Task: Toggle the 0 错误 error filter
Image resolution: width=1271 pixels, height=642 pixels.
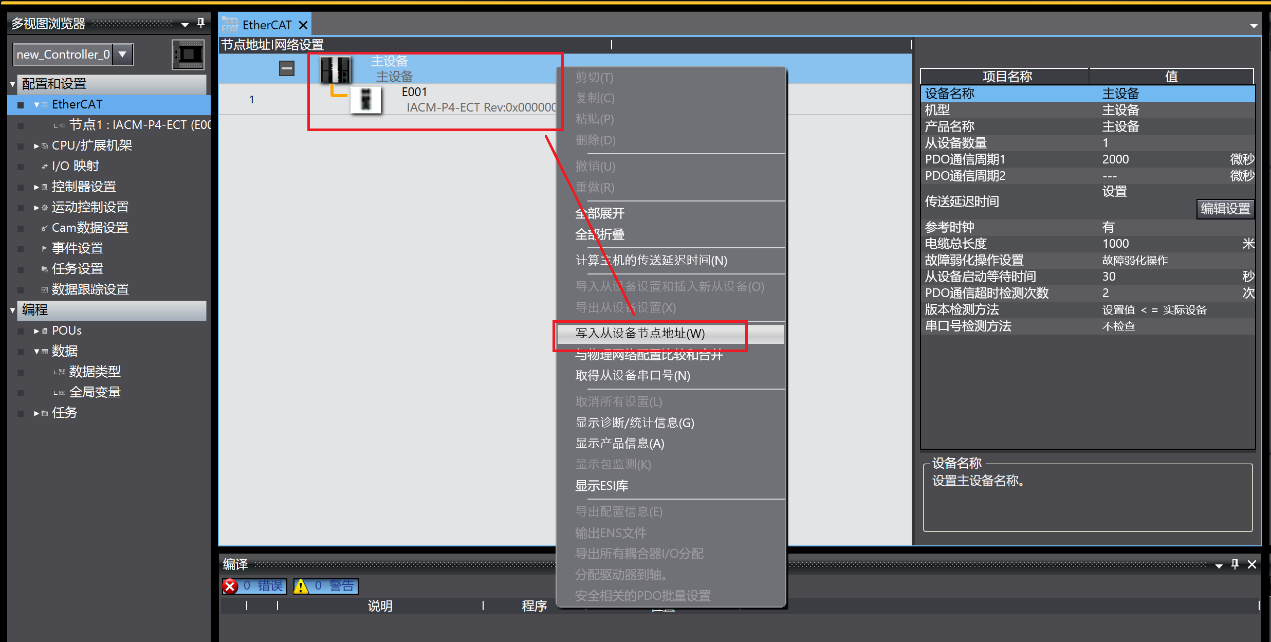Action: pos(254,586)
